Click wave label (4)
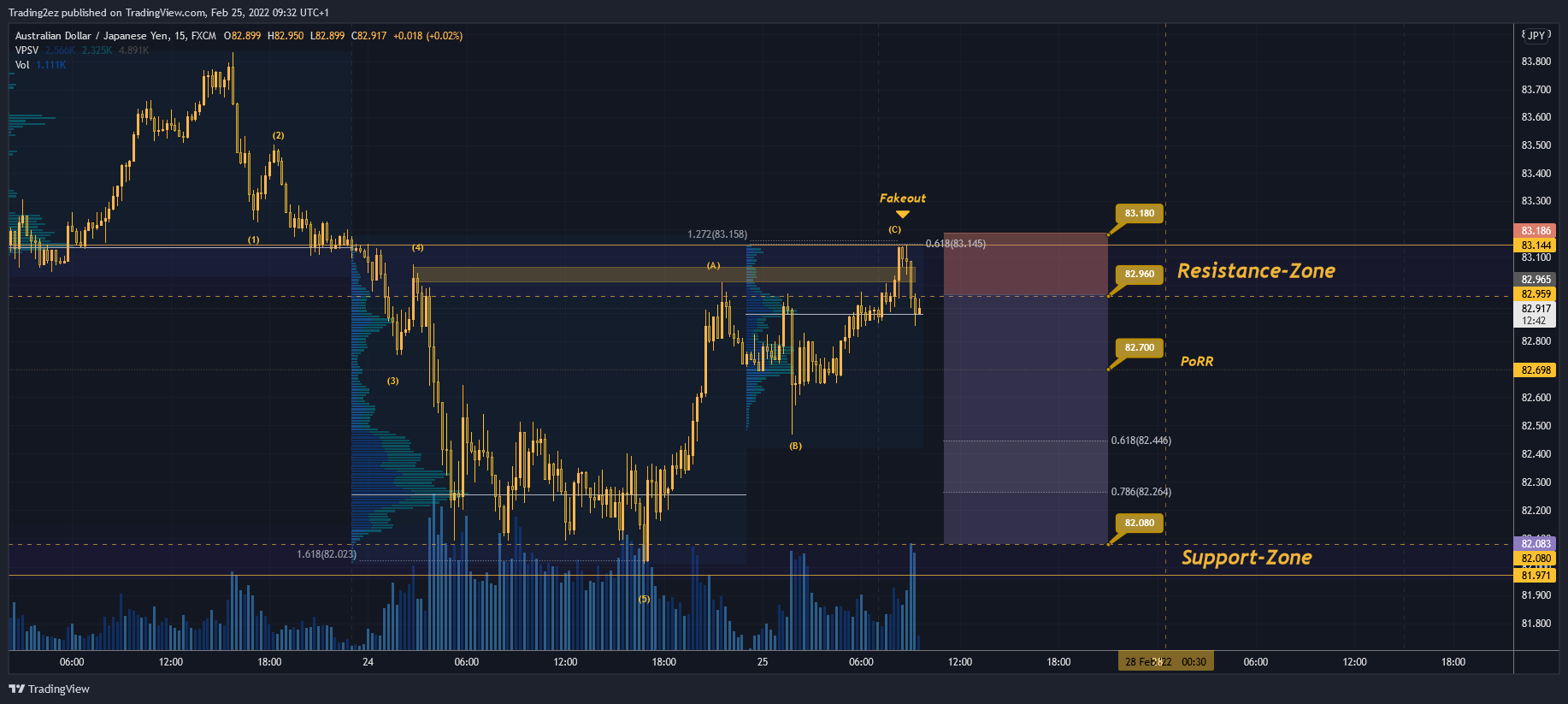1568x704 pixels. pyautogui.click(x=417, y=248)
